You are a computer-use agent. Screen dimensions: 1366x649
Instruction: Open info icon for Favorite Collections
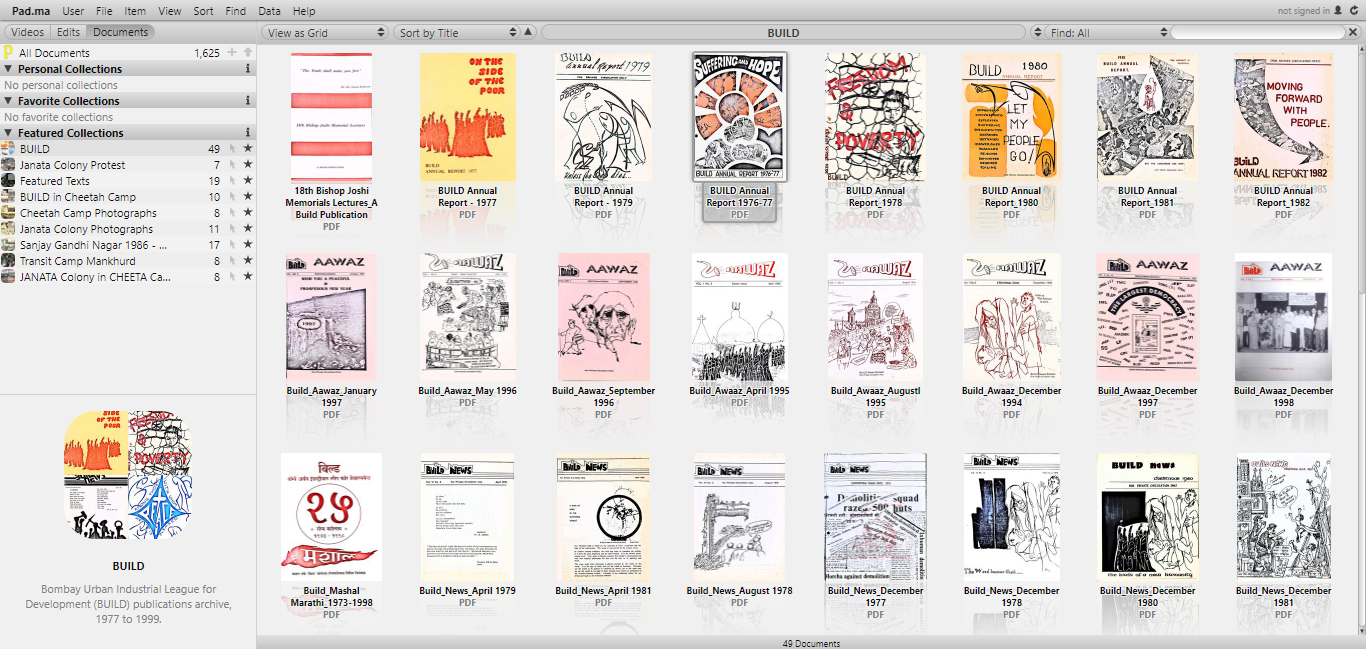click(x=248, y=101)
